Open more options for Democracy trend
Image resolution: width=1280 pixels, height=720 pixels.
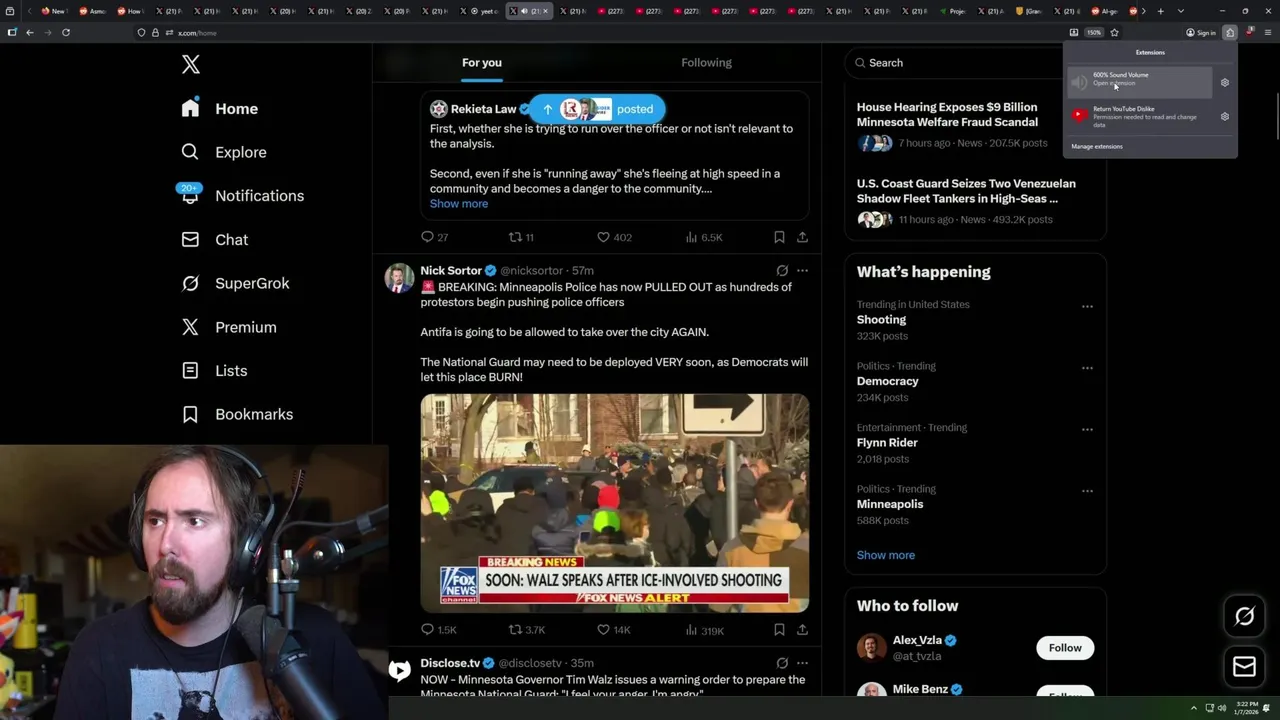pos(1087,368)
